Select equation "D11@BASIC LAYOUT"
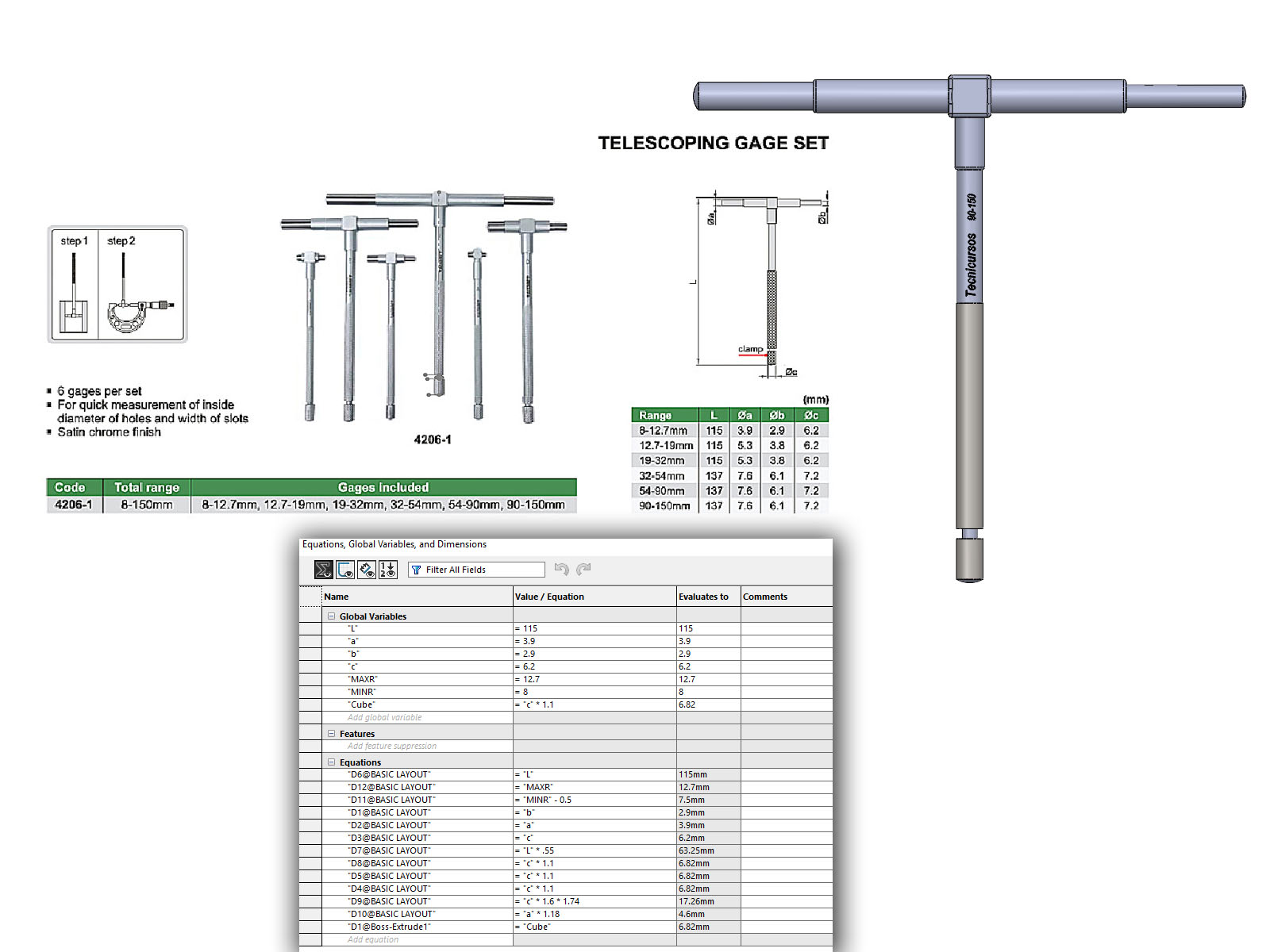Viewport: 1270px width, 952px height. coord(391,800)
